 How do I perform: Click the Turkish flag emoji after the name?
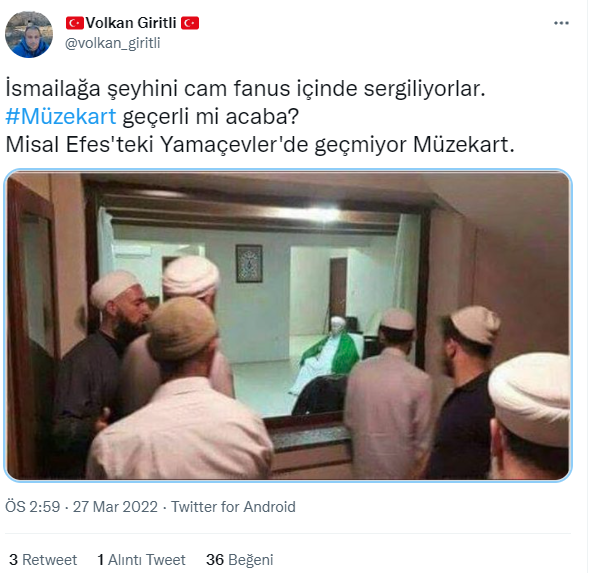(x=190, y=23)
